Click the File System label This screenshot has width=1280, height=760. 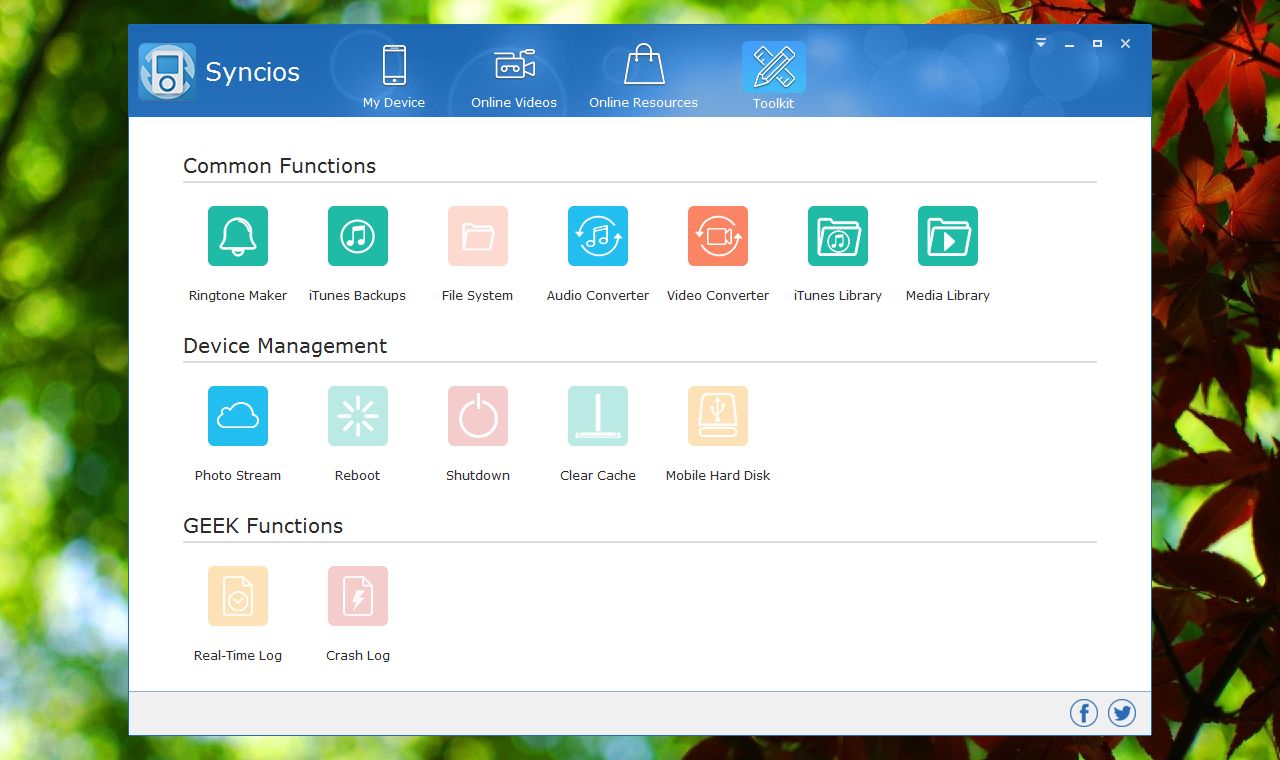(478, 296)
